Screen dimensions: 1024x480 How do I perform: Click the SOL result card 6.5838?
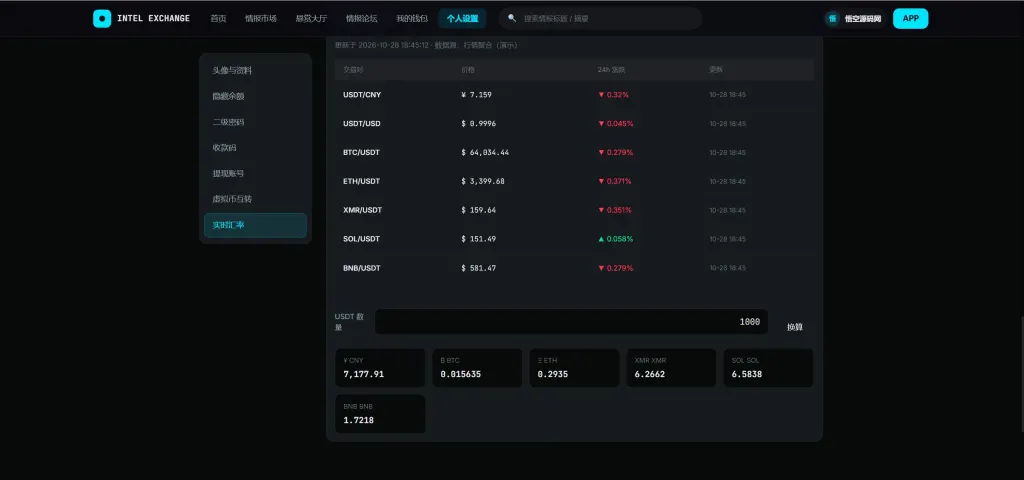point(769,368)
